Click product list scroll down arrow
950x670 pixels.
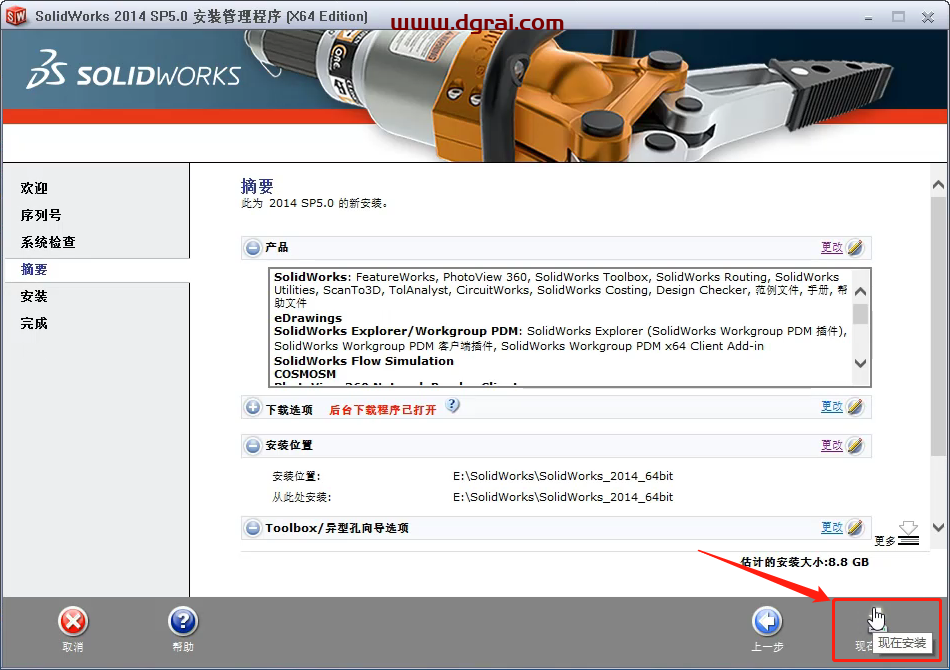click(x=860, y=363)
